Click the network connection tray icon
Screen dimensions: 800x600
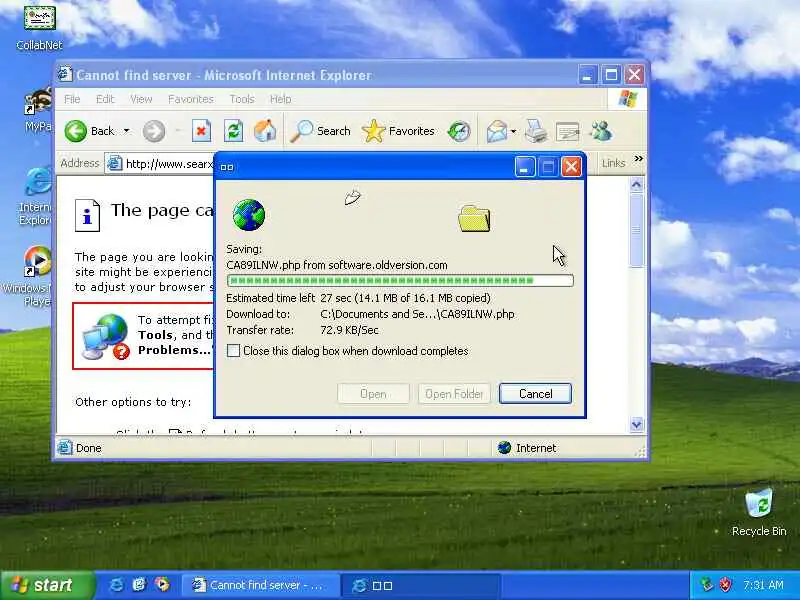tap(706, 585)
